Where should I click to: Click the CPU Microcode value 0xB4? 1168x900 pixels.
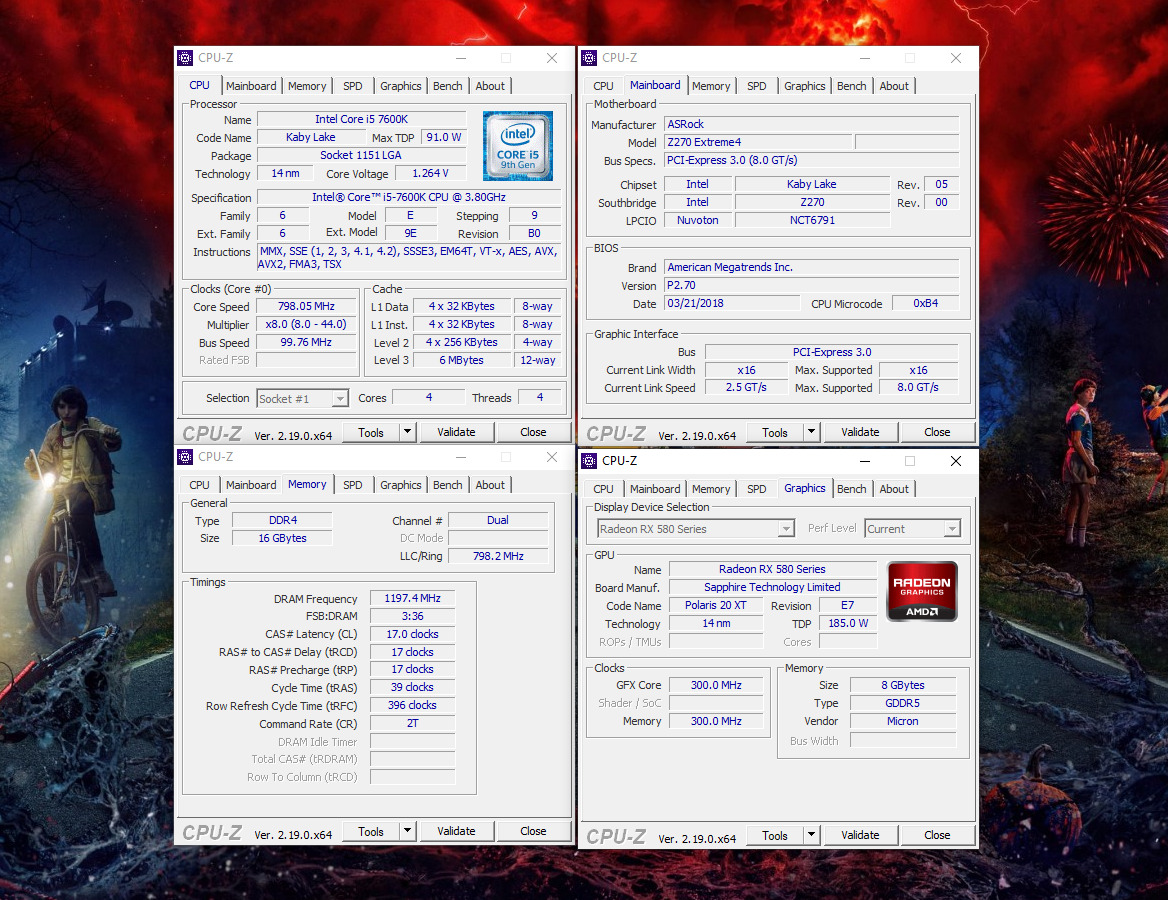(925, 303)
